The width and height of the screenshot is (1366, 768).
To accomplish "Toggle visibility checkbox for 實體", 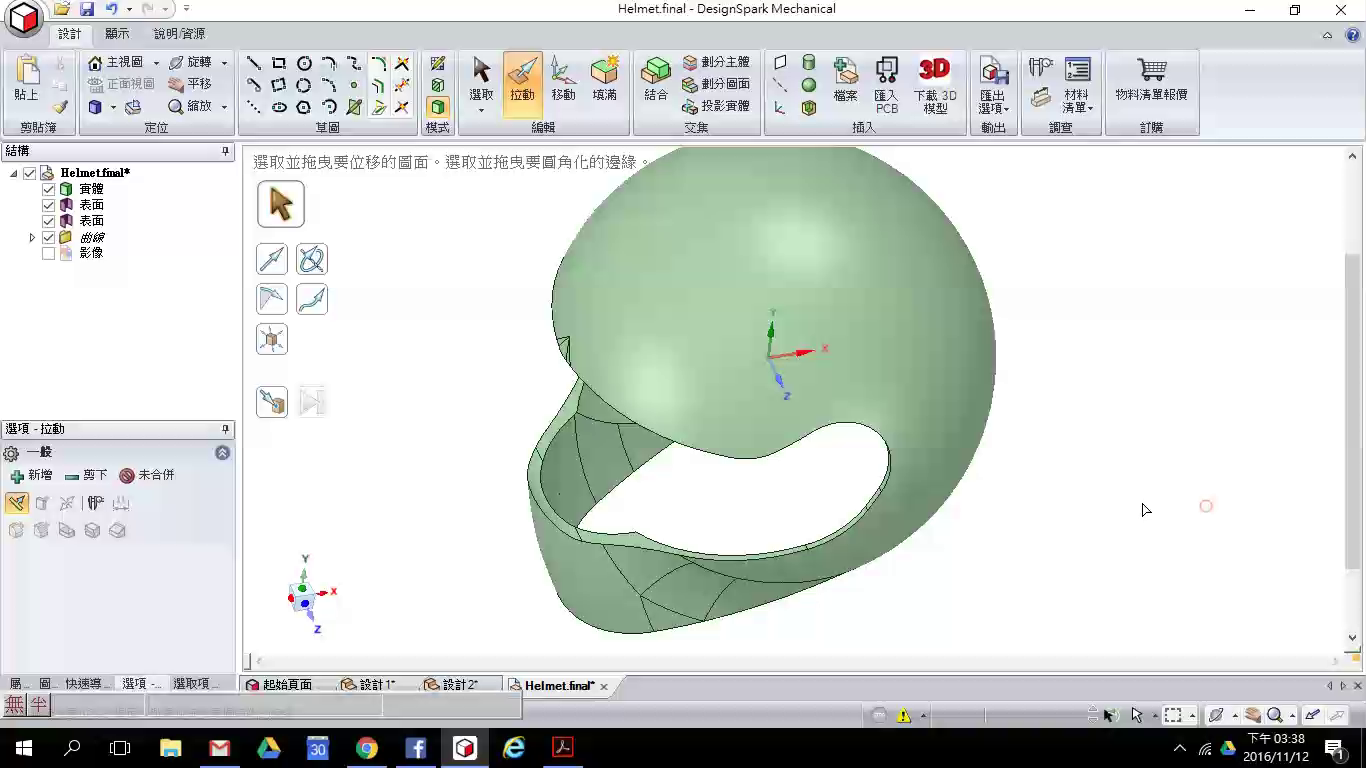I will [x=48, y=189].
